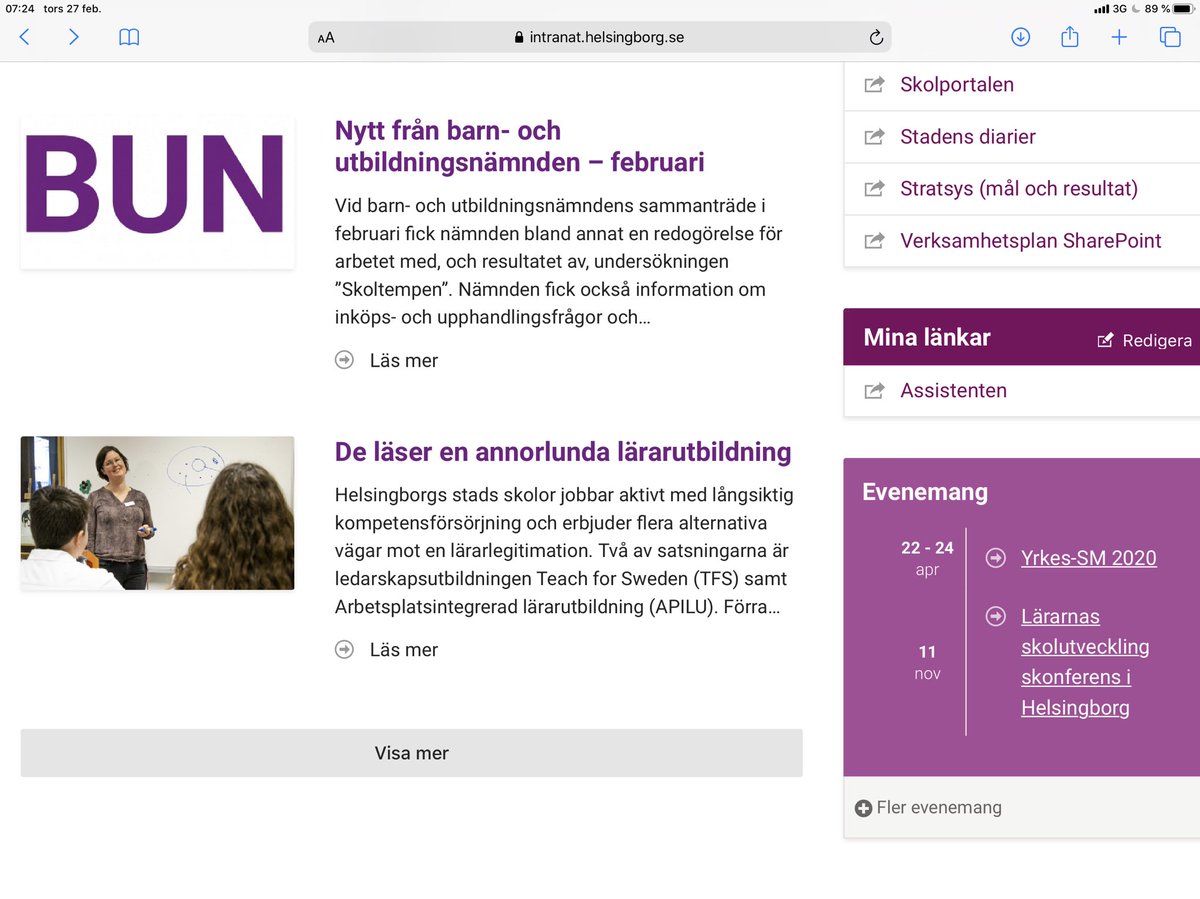Click external-link icon beside Stadens diarier
Screen dimensions: 1200x899
tap(874, 137)
